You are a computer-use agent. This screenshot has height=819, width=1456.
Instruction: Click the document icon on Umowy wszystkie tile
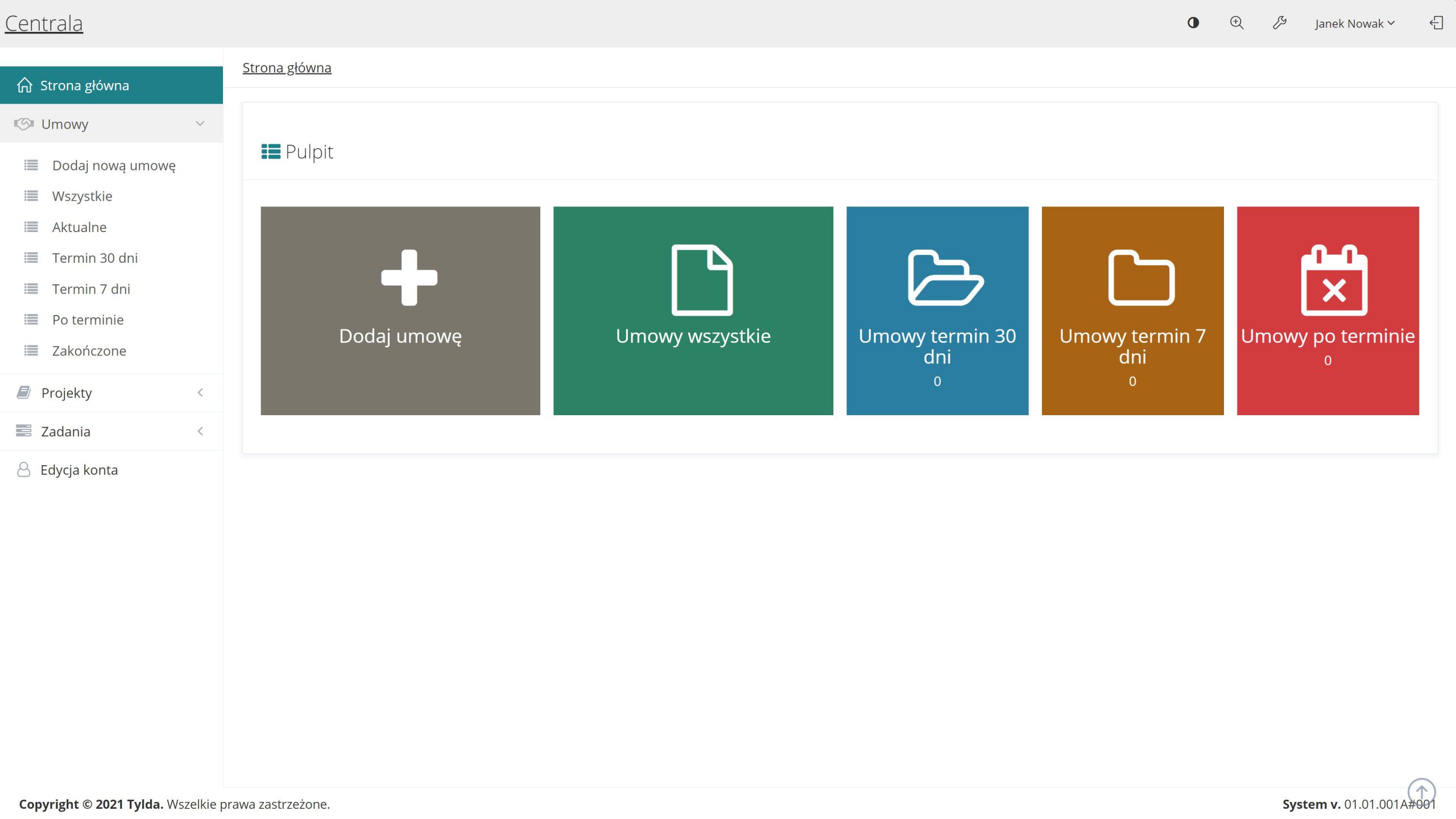702,280
